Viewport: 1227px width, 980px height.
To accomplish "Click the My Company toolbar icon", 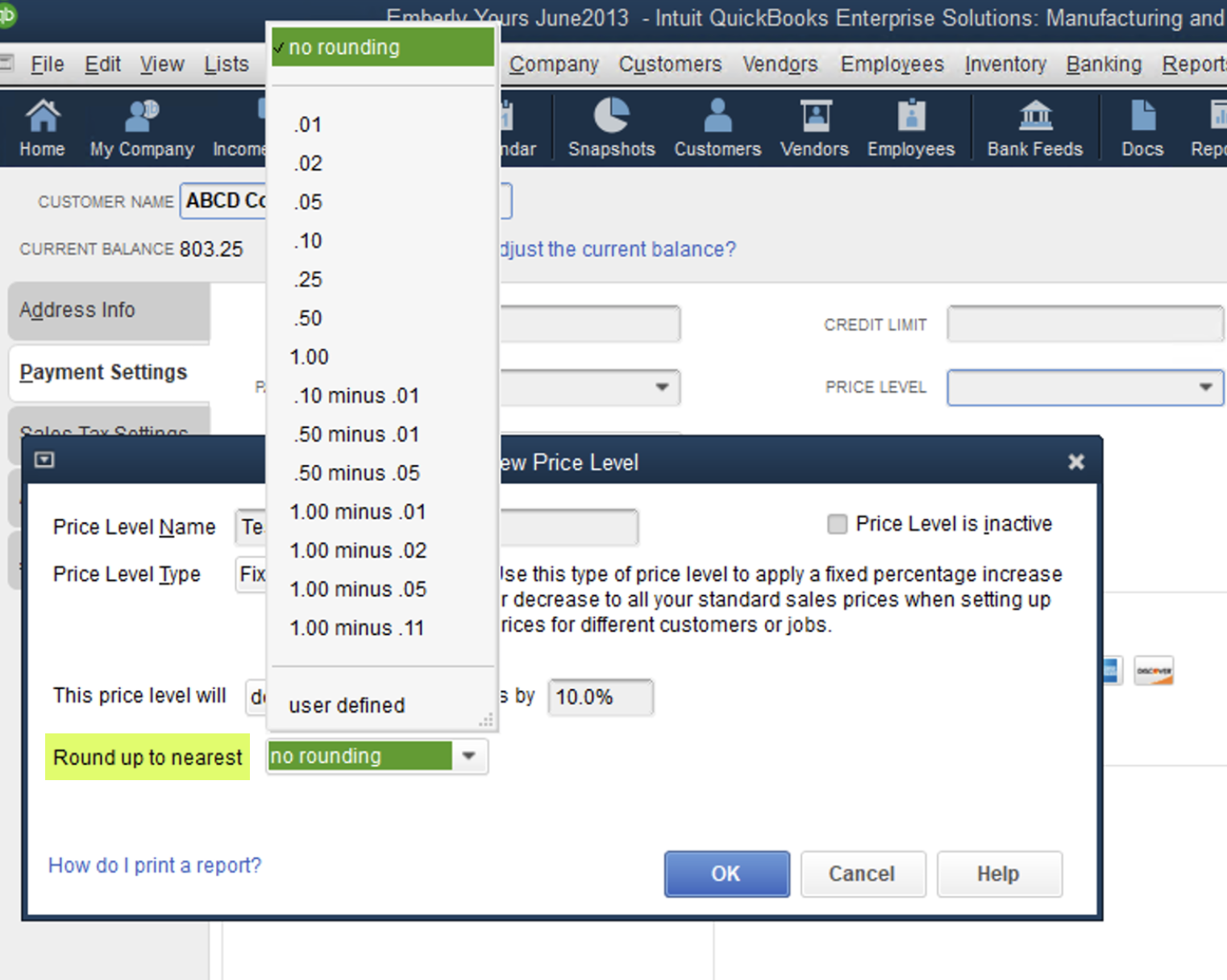I will coord(142,127).
